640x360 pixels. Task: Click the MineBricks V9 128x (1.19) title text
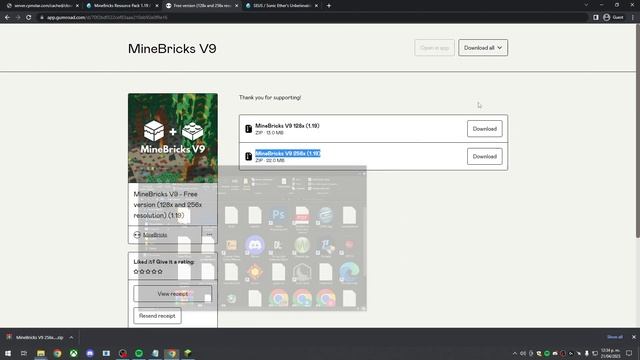287,126
